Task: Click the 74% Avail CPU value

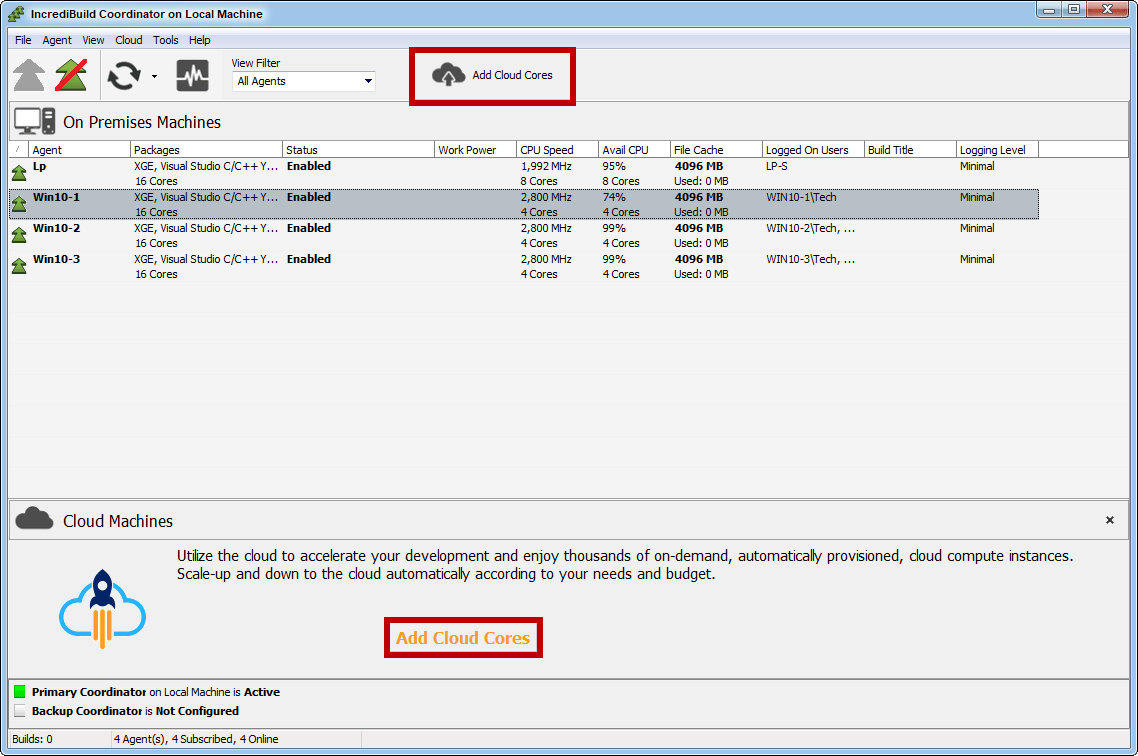Action: [614, 197]
